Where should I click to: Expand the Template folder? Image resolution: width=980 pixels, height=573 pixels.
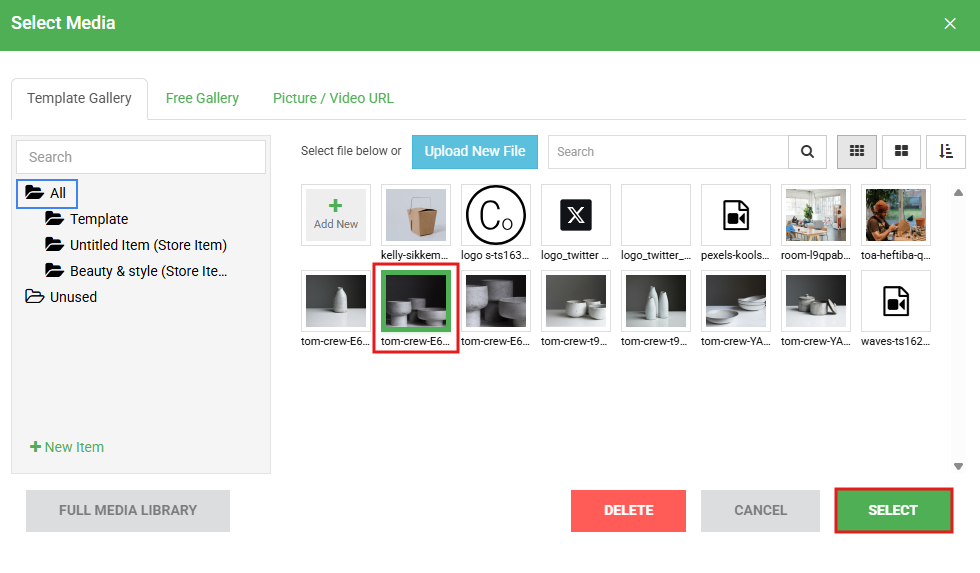[x=98, y=219]
